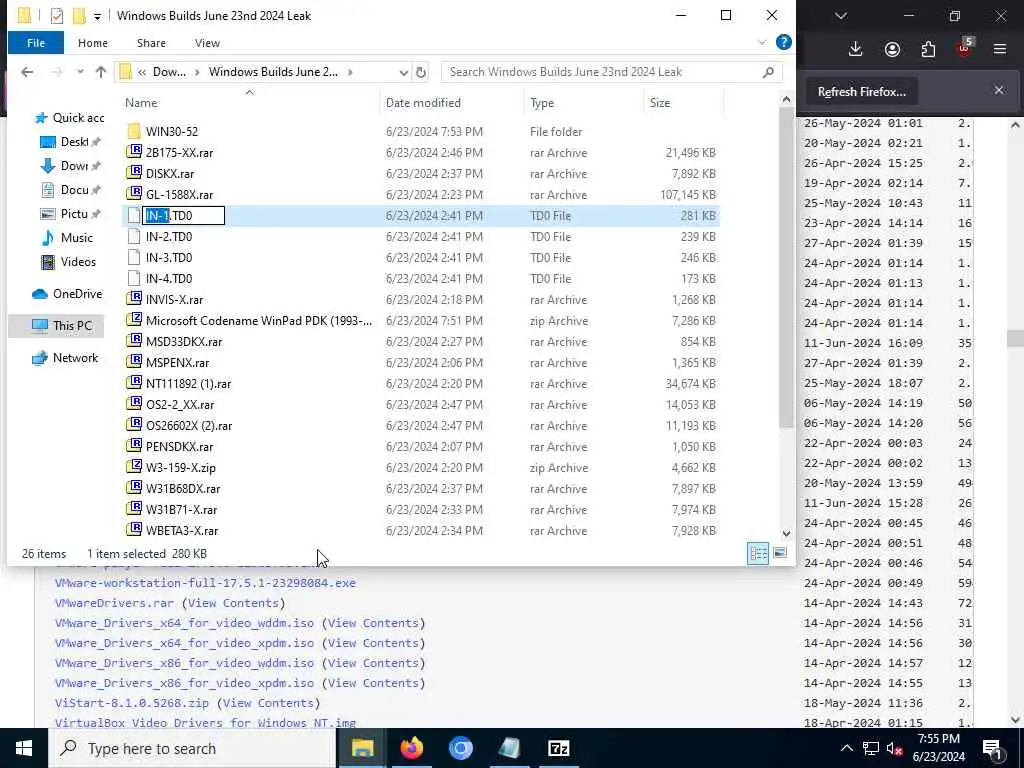Sort files by Date modified column
This screenshot has height=768, width=1024.
[423, 103]
